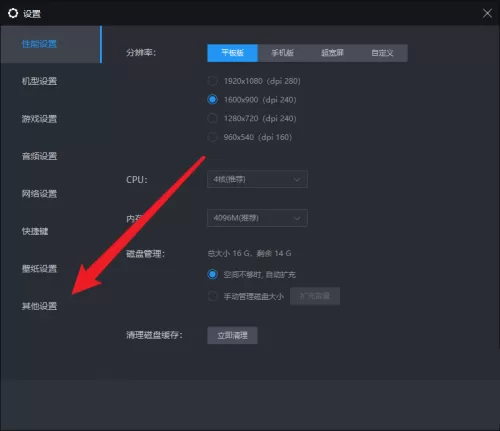Image resolution: width=500 pixels, height=431 pixels.
Task: Open the 4096M memory dropdown
Action: pyautogui.click(x=257, y=218)
